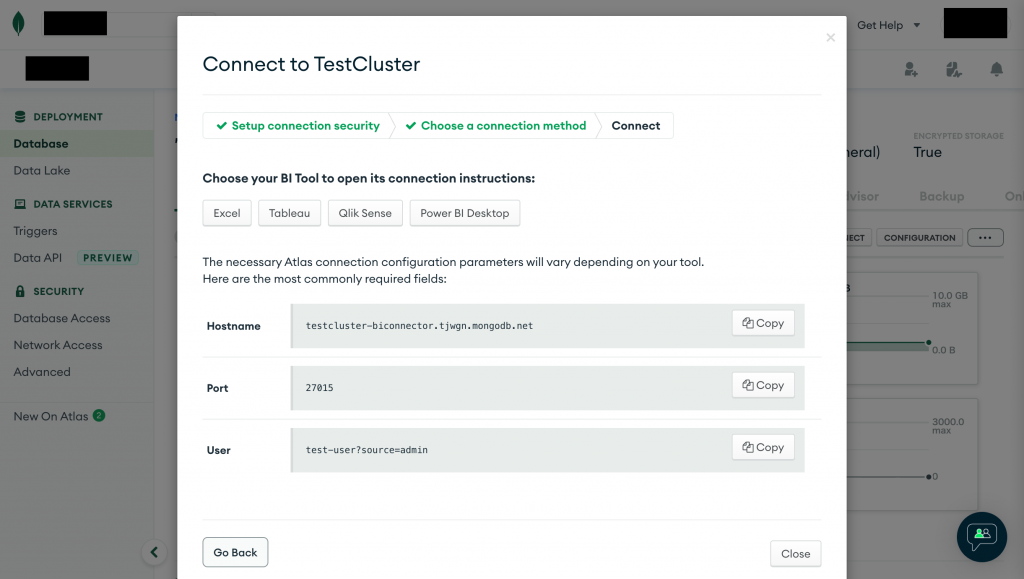Click the True encrypted storage value
Viewport: 1024px width, 579px height.
pyautogui.click(x=927, y=152)
